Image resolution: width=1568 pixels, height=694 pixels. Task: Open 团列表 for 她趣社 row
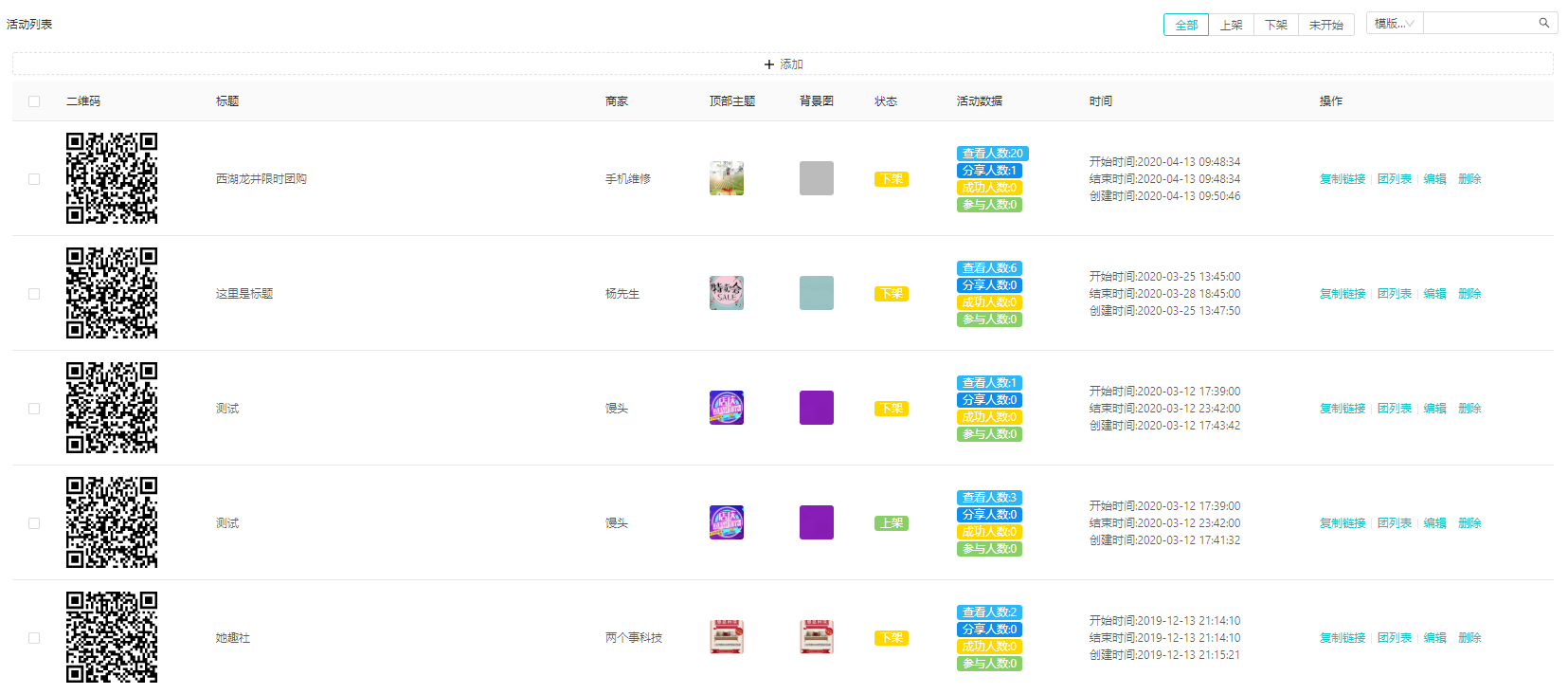coord(1395,638)
